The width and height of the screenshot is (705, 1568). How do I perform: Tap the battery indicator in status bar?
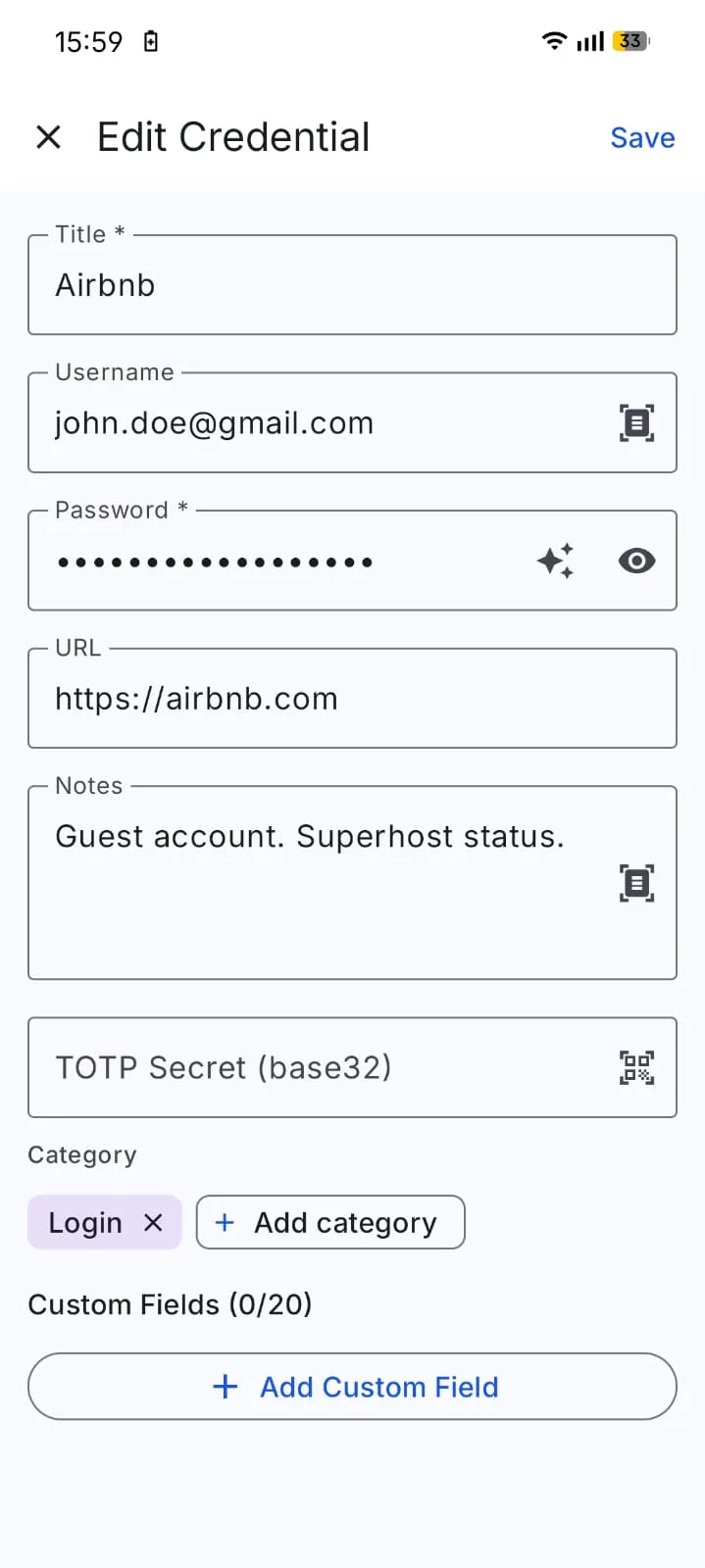(x=630, y=41)
